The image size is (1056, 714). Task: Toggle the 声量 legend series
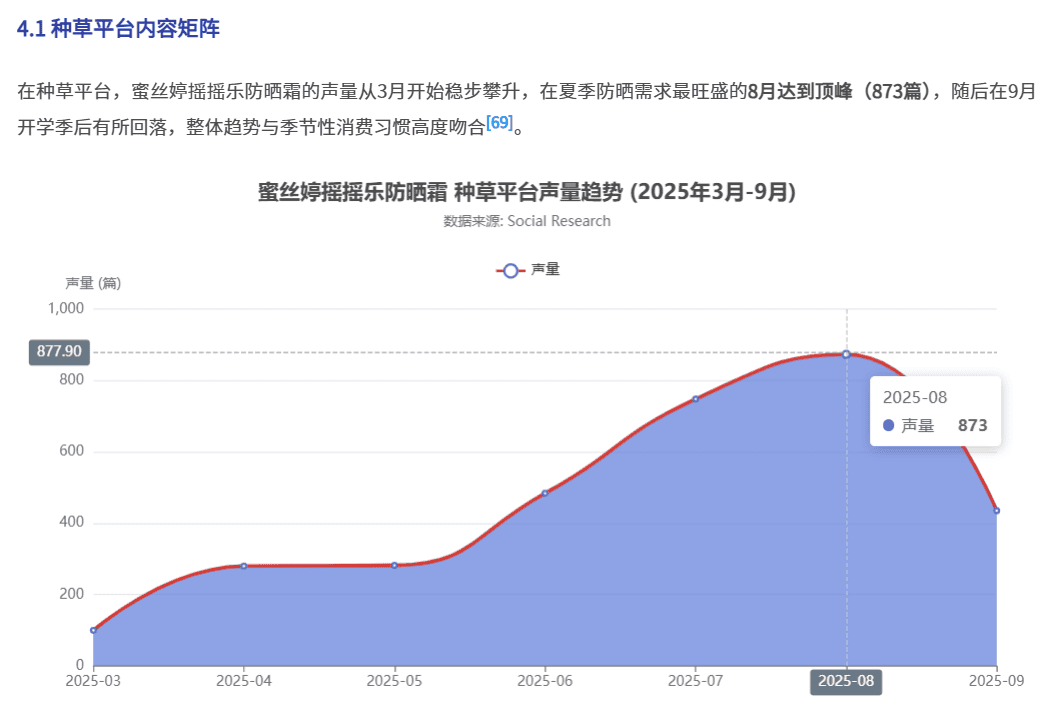point(528,270)
